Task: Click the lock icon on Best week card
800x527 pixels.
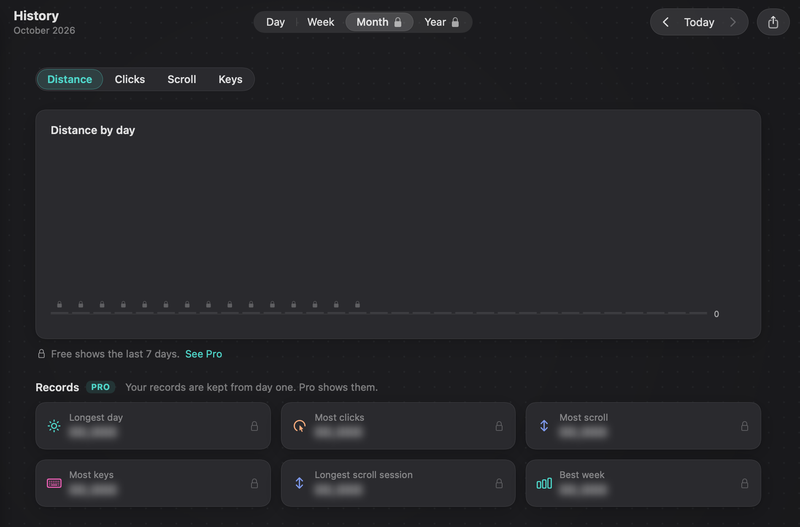Action: pos(744,483)
